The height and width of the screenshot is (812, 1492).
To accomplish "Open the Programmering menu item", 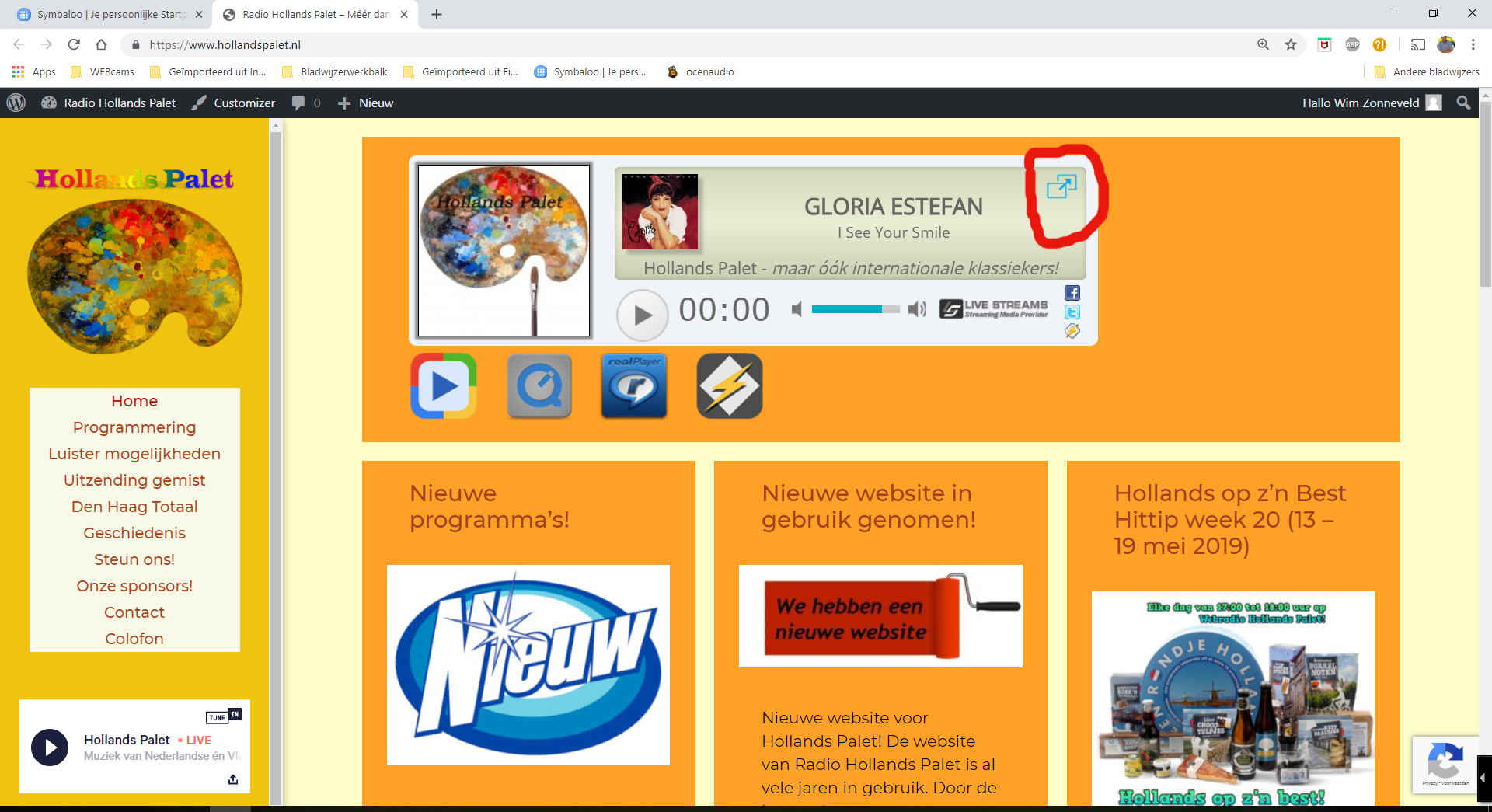I will 134,427.
